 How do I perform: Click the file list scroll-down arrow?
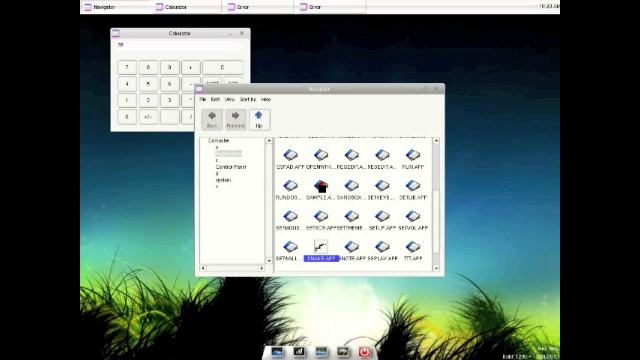436,268
